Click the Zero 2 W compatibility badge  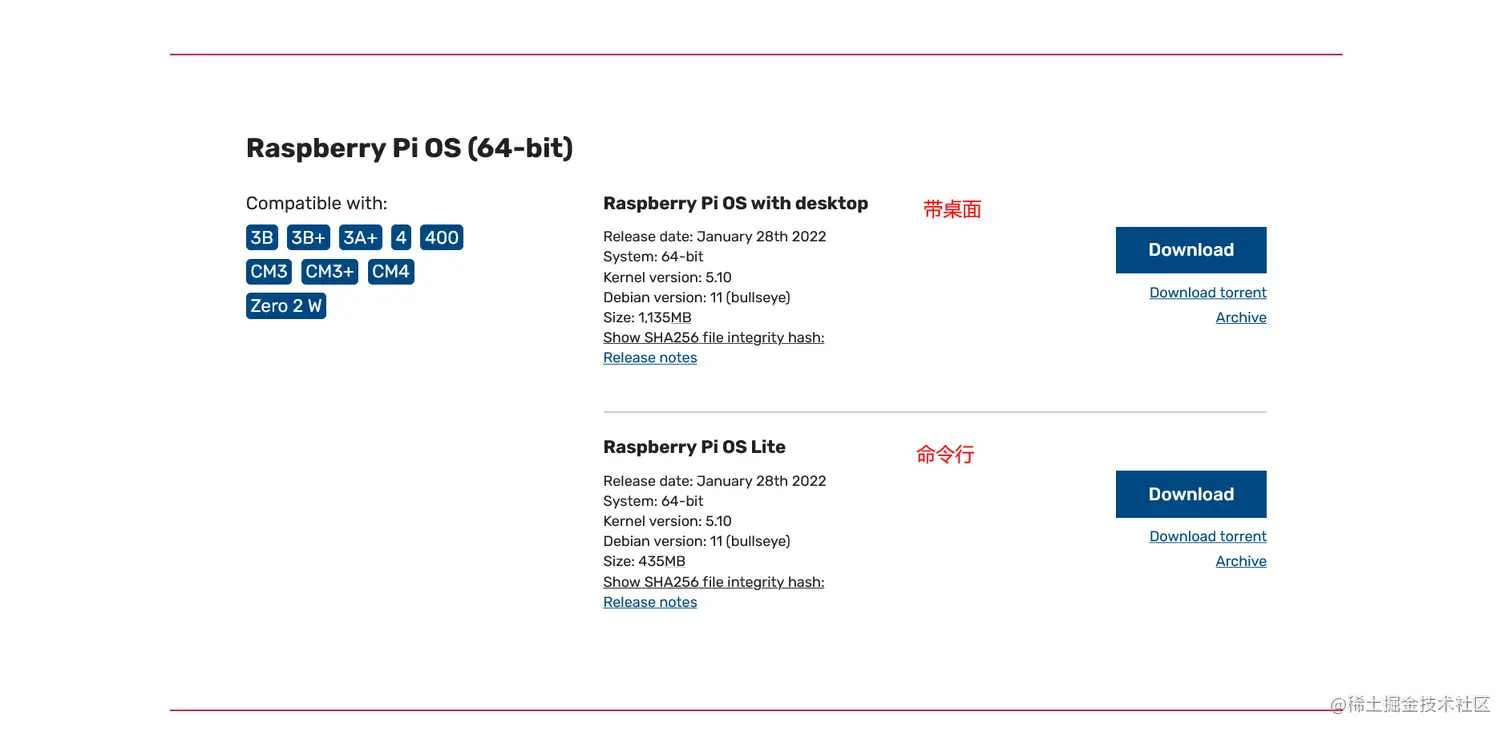coord(286,306)
